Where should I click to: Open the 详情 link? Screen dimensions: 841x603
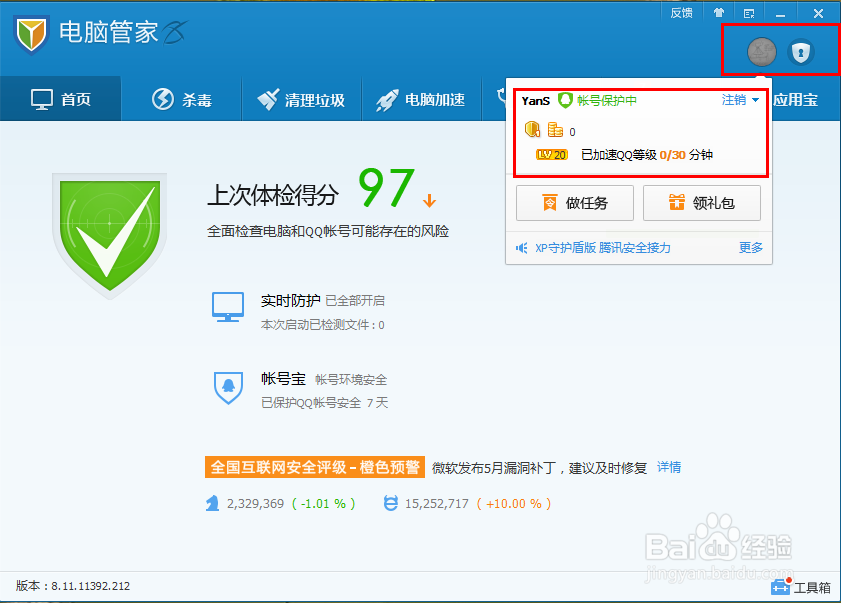click(x=669, y=467)
